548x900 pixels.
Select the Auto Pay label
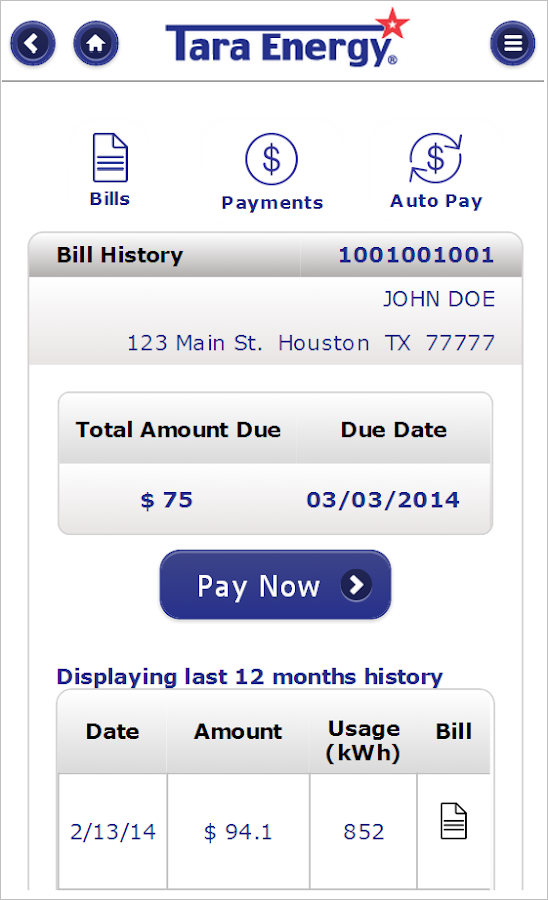436,201
